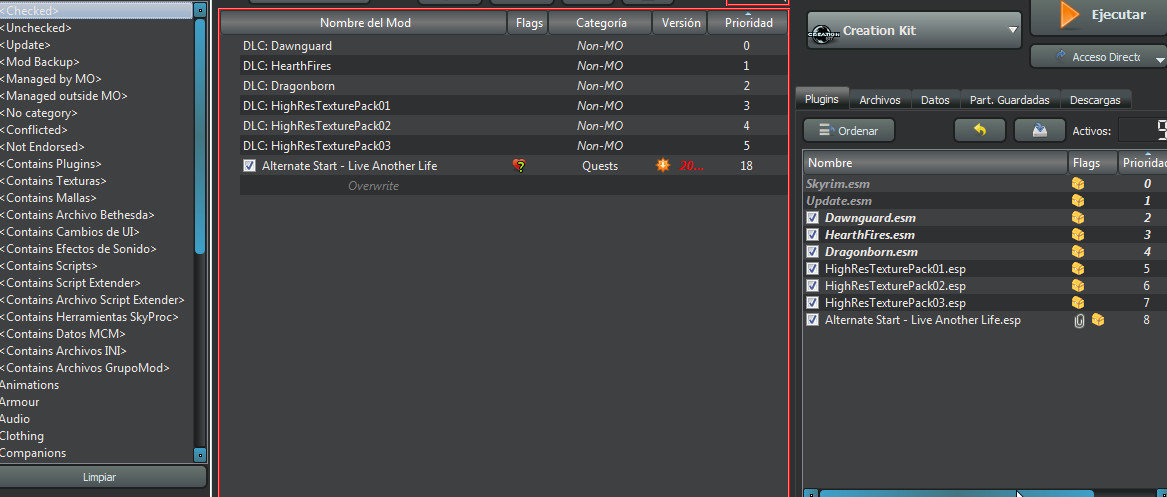
Task: Click category list scroll-down arrow
Action: point(199,454)
